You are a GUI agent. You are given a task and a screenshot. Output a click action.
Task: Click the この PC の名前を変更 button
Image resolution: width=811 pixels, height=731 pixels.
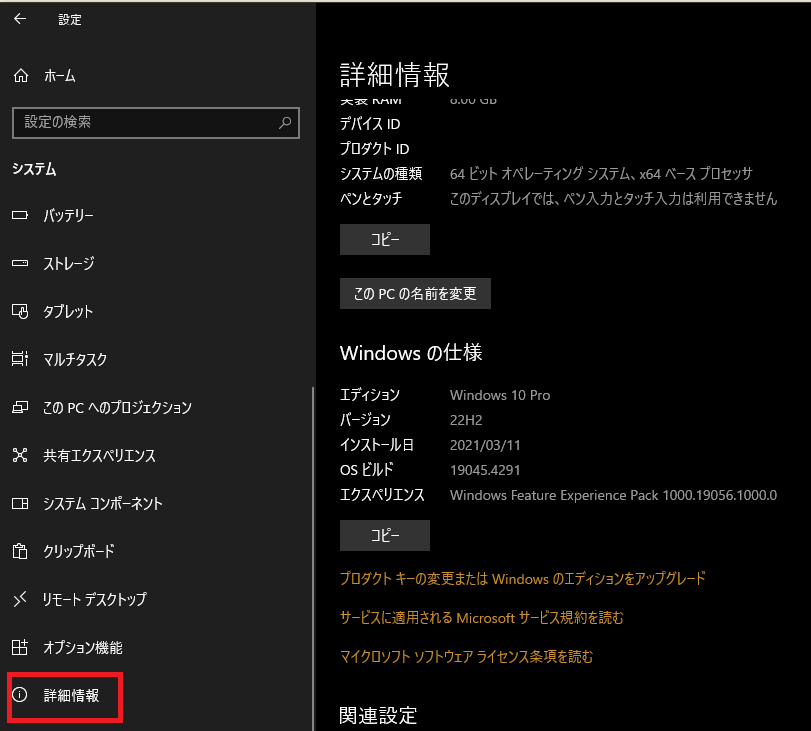point(415,294)
